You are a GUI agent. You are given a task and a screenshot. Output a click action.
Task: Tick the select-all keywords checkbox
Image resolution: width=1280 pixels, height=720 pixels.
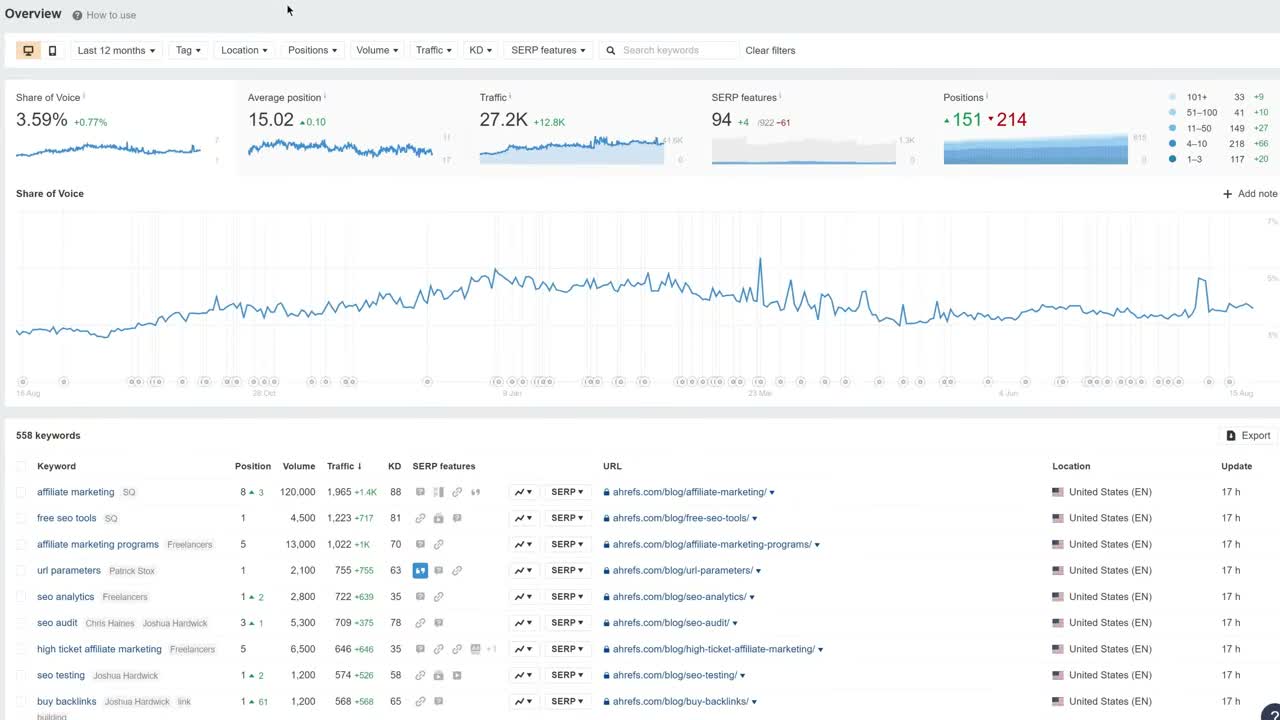[21, 466]
